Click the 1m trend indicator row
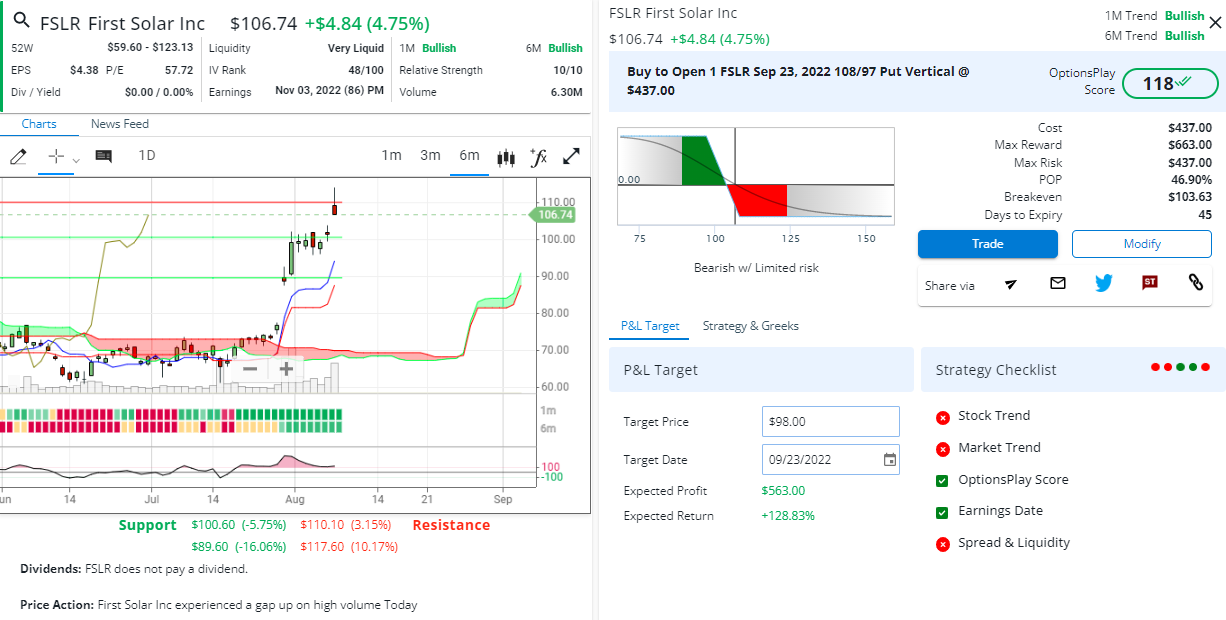This screenshot has height=620, width=1226. tap(172, 413)
